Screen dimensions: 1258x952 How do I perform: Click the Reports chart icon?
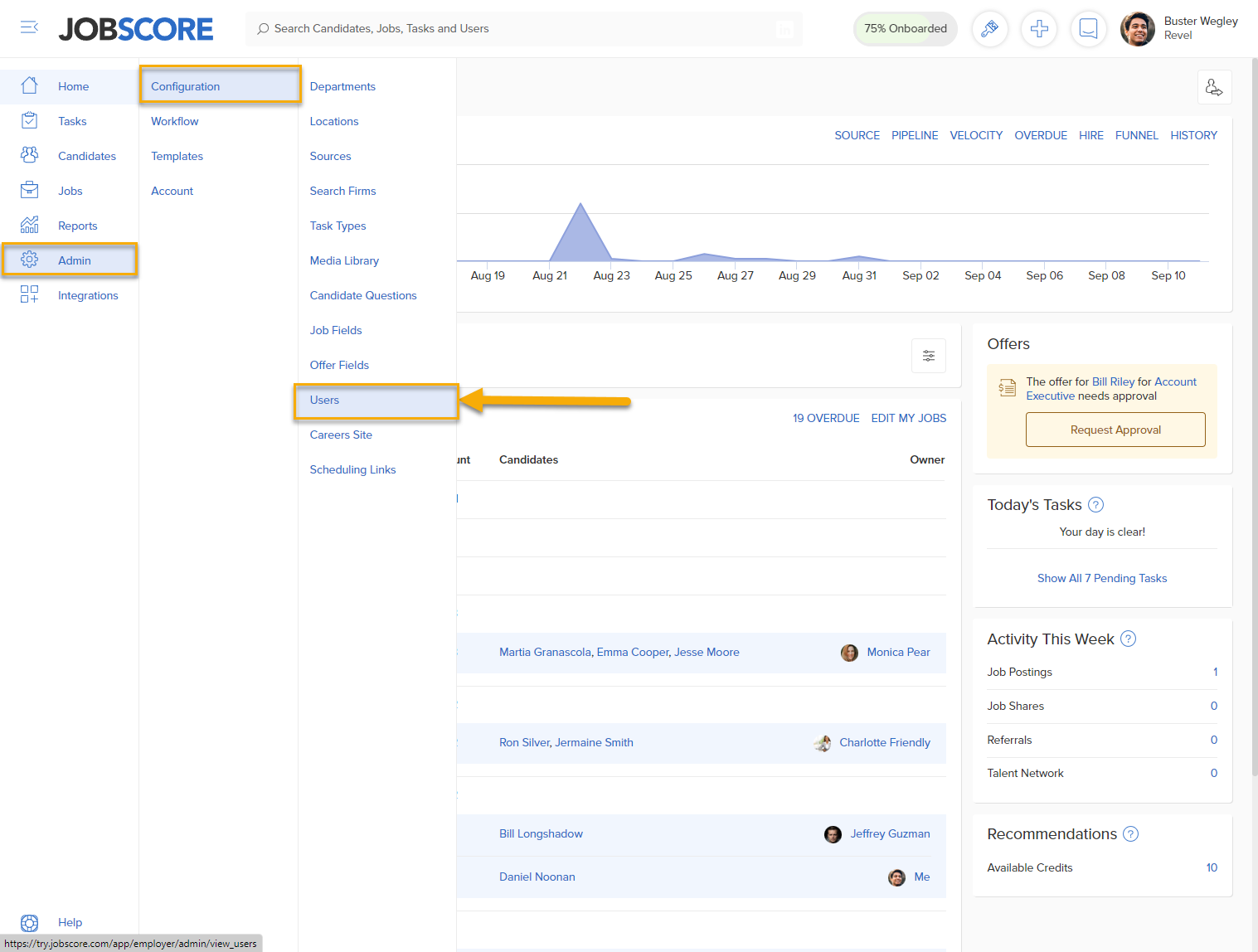[29, 225]
